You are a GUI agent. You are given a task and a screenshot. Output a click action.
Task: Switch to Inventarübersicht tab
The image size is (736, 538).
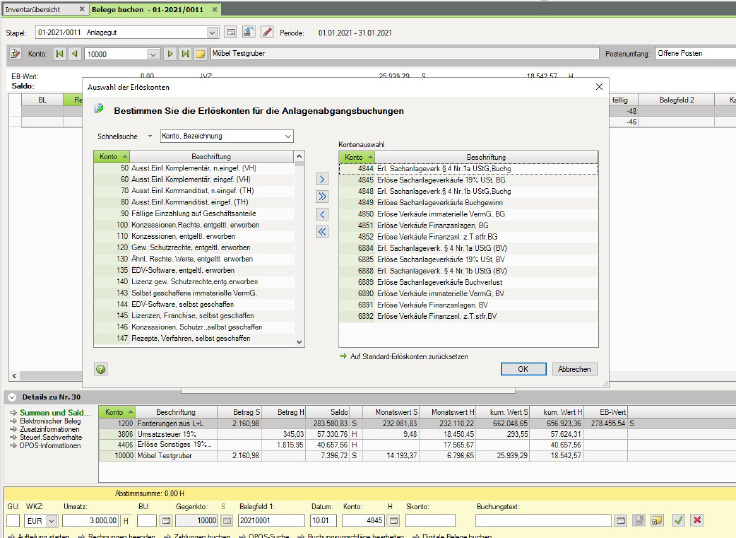[x=34, y=9]
